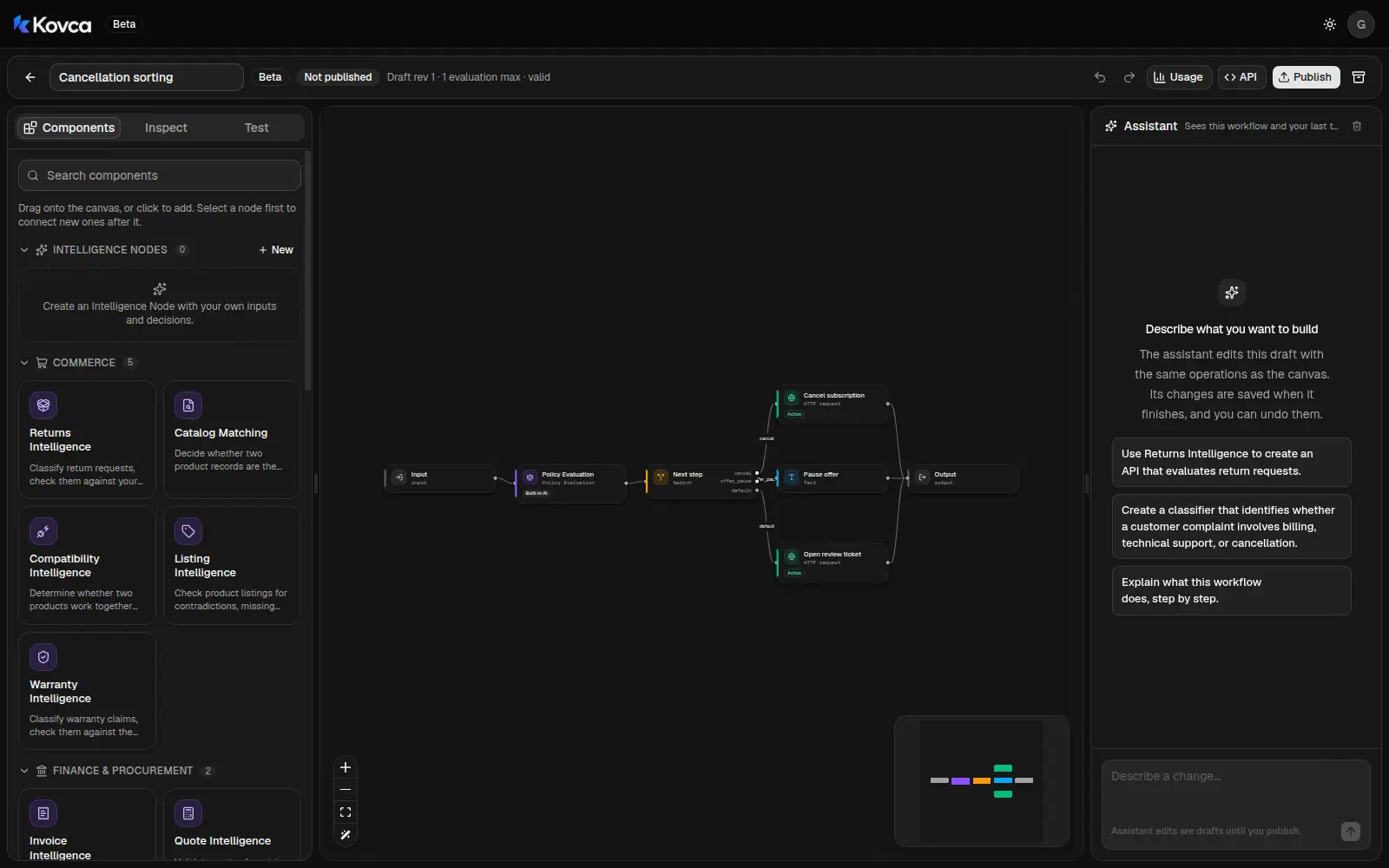Choose the Returns Intelligence API suggestion

click(1231, 463)
